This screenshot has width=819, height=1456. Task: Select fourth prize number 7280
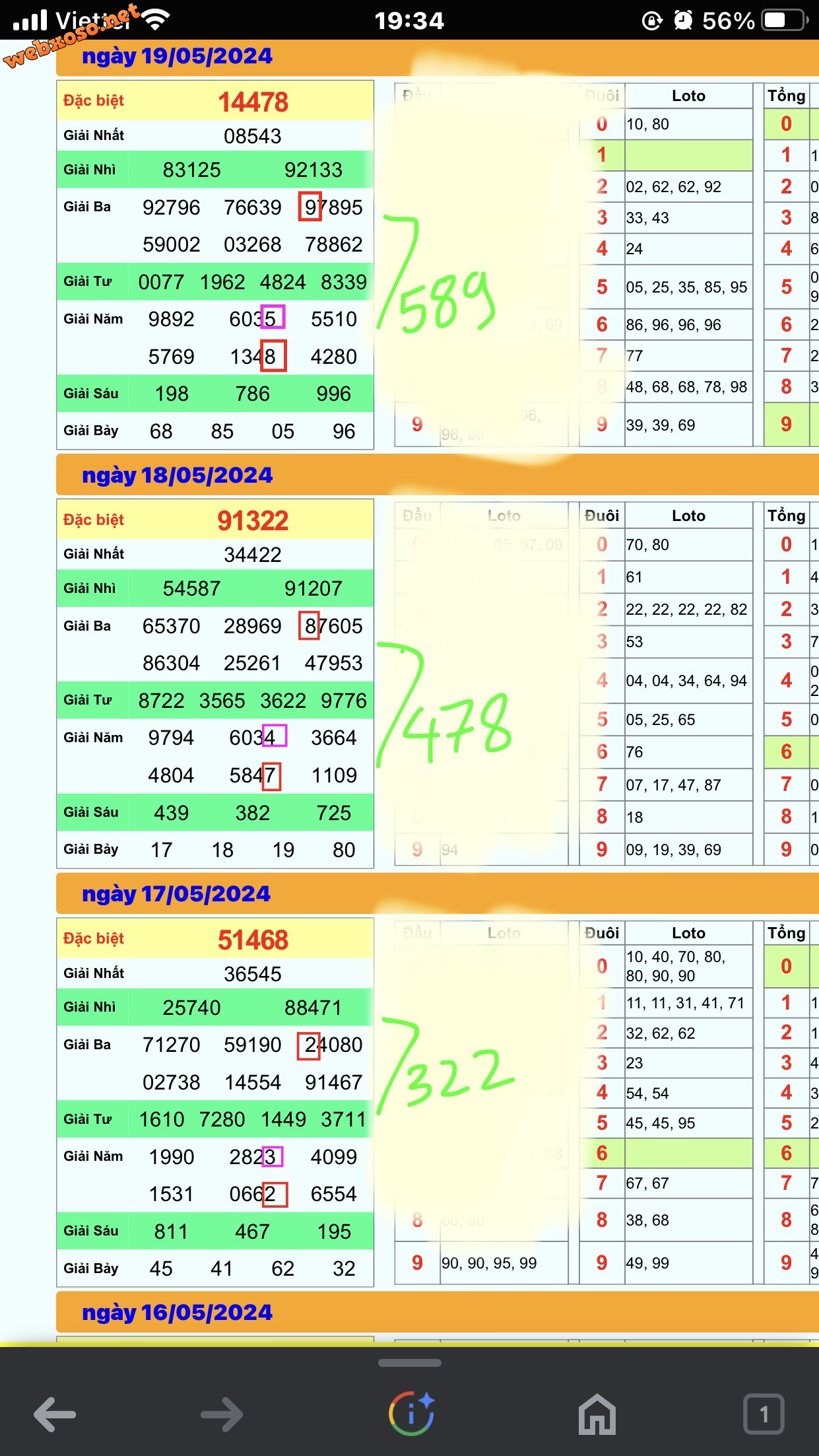(222, 1119)
